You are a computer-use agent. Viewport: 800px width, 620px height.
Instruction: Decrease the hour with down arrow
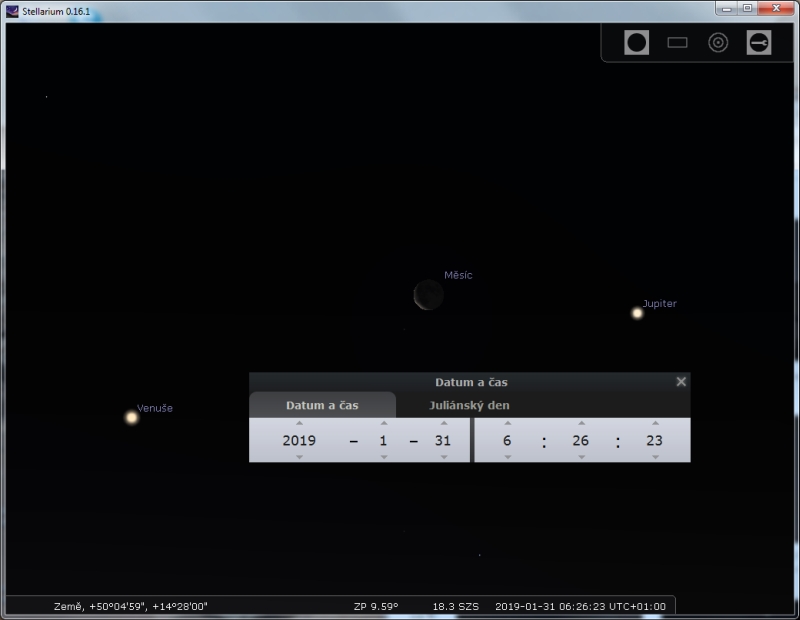pos(507,457)
